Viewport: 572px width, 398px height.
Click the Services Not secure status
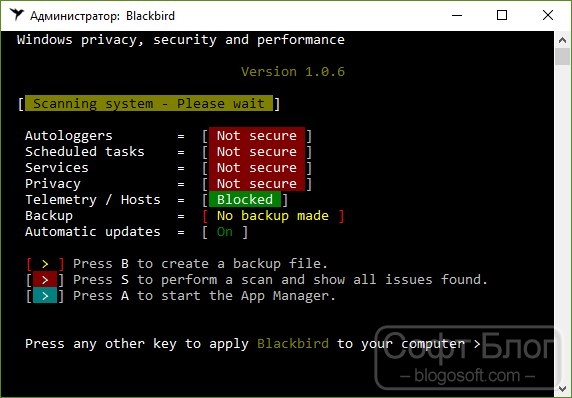[x=257, y=167]
